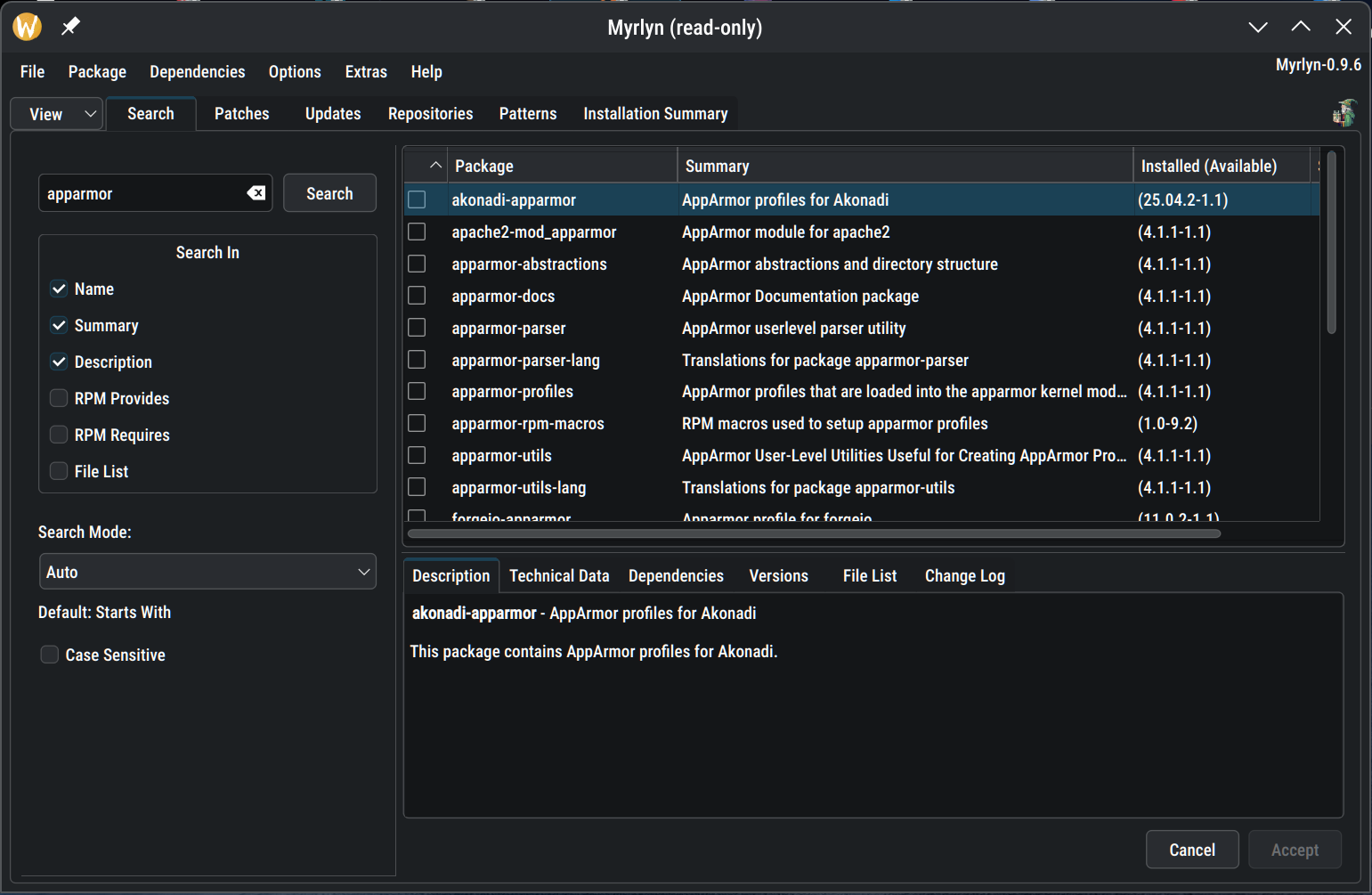Enable File List search checkbox
This screenshot has height=895, width=1372.
tap(59, 471)
